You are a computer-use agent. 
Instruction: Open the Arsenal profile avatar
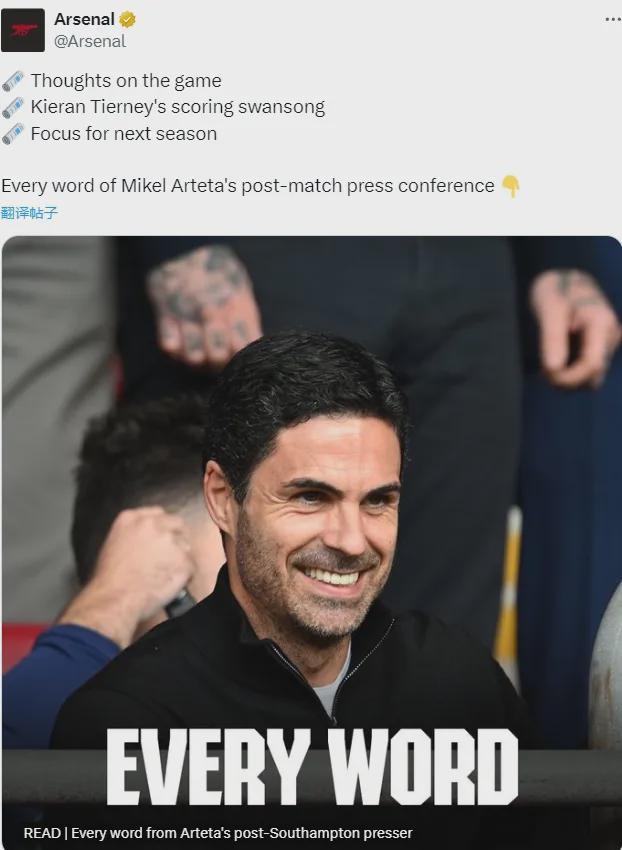pos(23,30)
